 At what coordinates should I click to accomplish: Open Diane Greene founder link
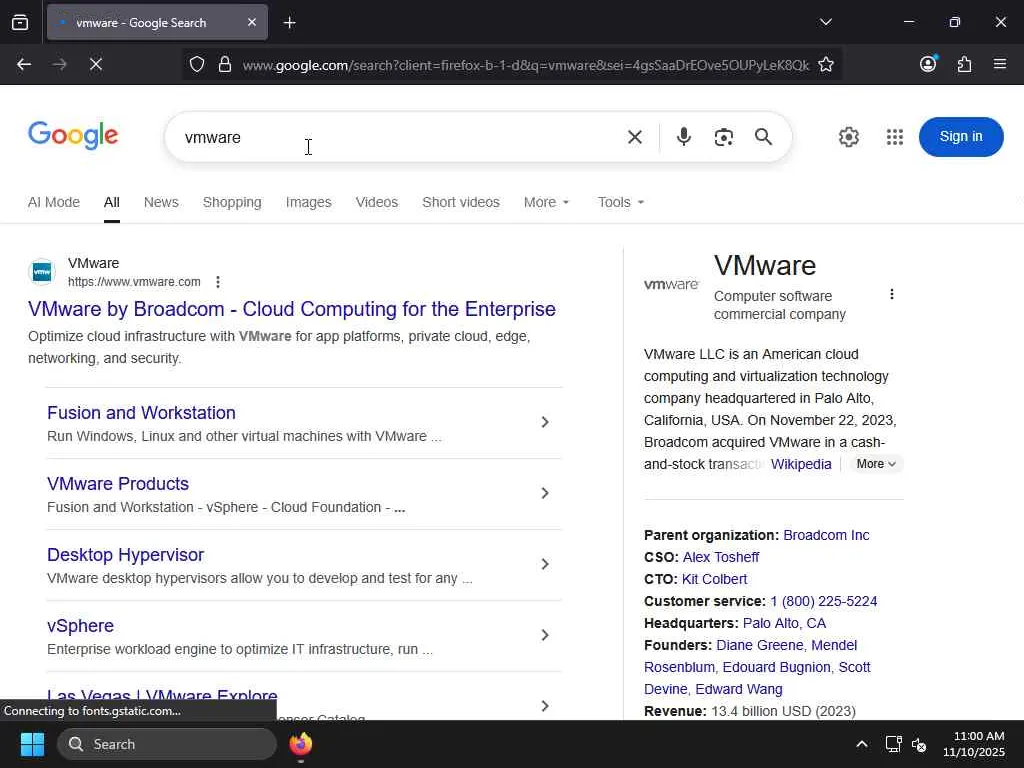point(760,645)
